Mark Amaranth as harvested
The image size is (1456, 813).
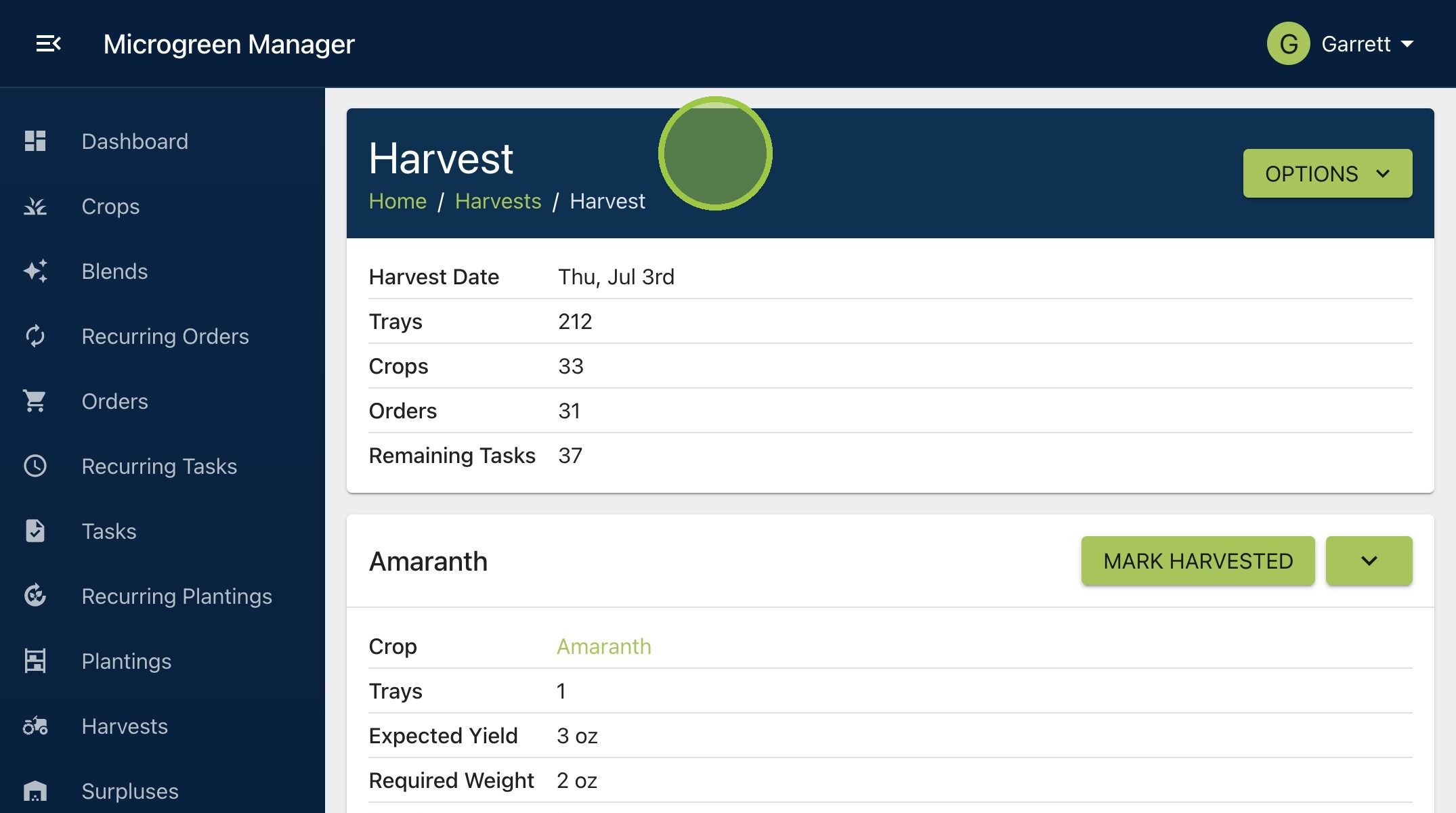click(1198, 561)
